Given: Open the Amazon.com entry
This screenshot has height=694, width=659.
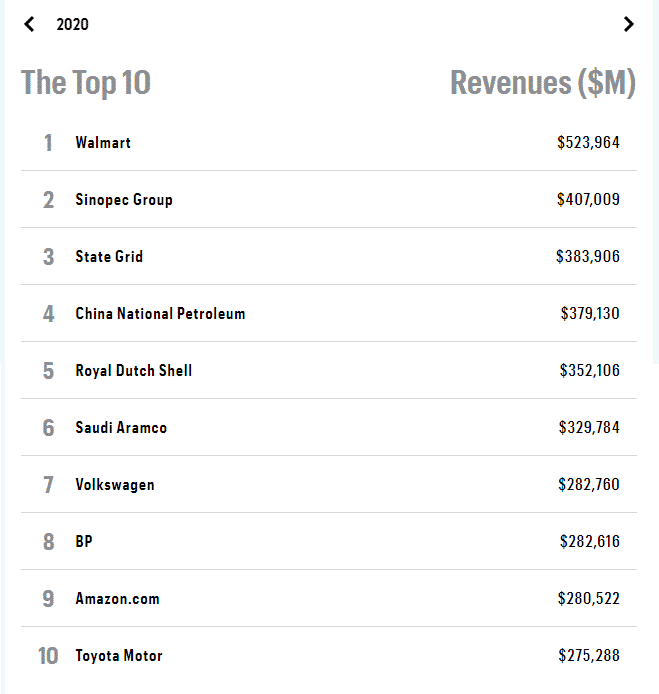Looking at the screenshot, I should point(117,599).
